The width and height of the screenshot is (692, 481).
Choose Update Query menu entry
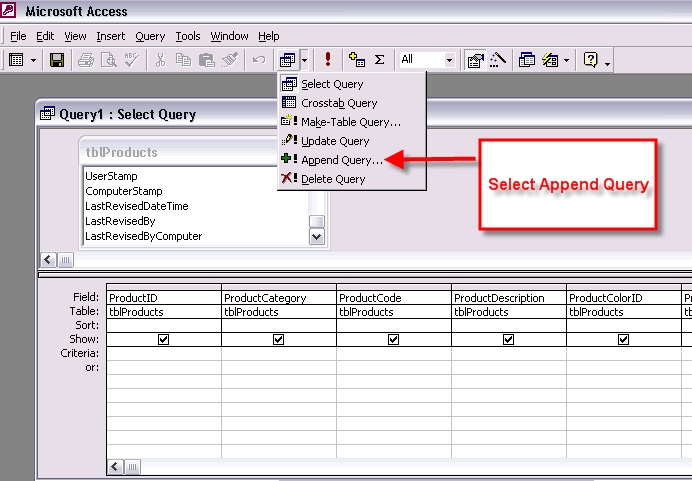351,141
